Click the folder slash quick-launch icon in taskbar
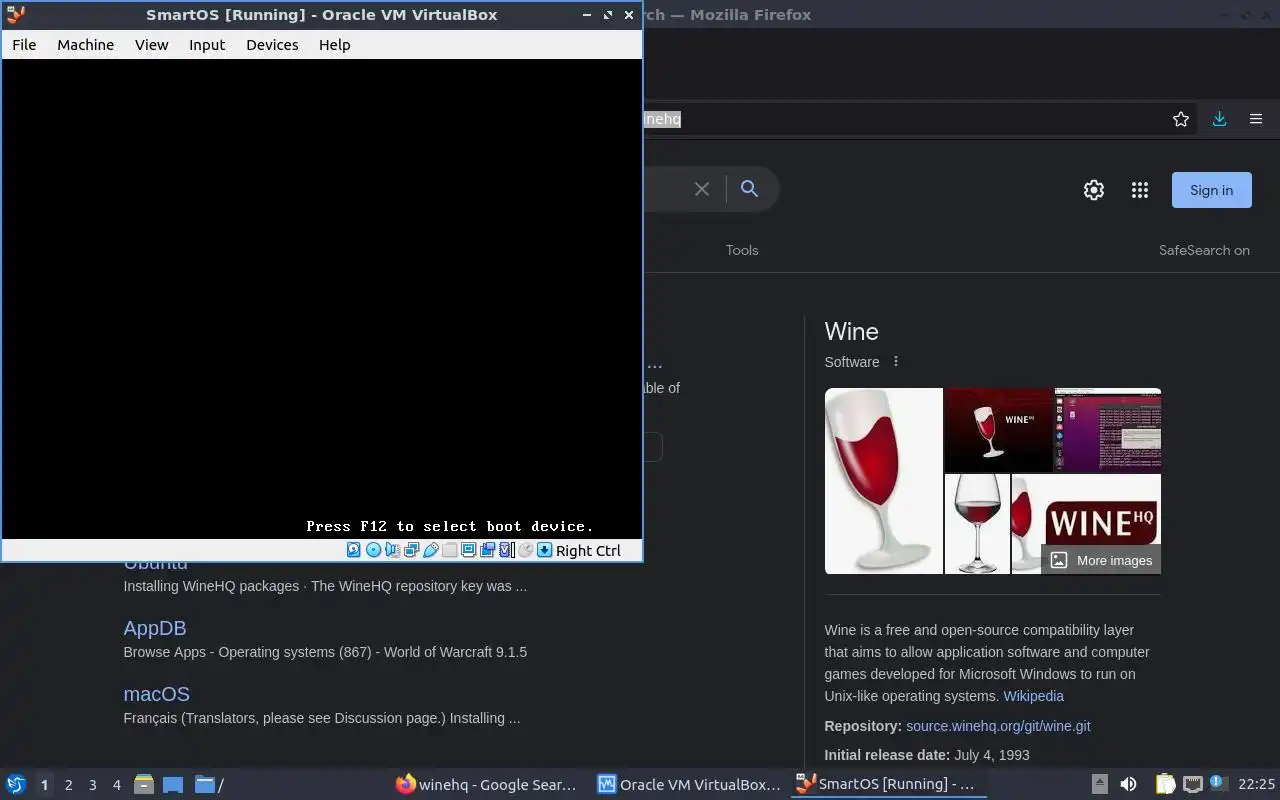Screen dimensions: 1280x800 [x=209, y=785]
